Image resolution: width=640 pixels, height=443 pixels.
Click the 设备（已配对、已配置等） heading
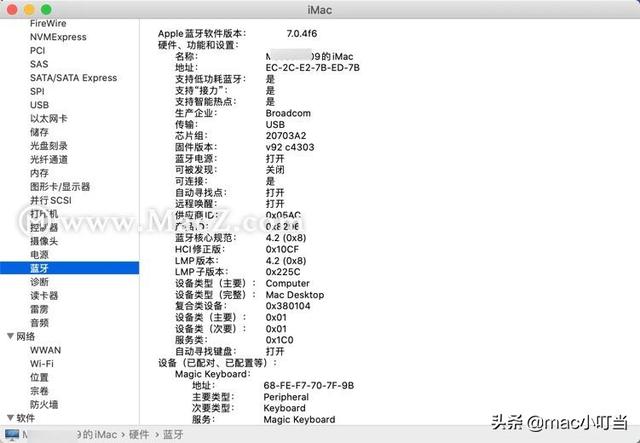coord(217,363)
